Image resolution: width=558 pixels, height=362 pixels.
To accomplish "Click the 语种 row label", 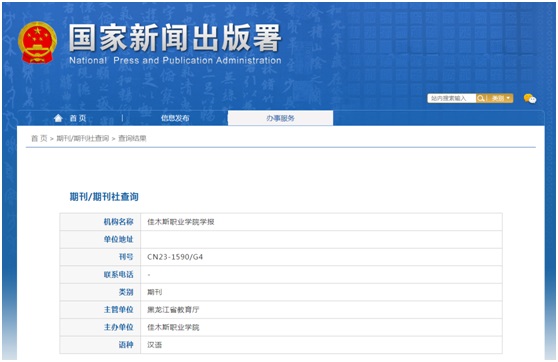I will tap(126, 345).
